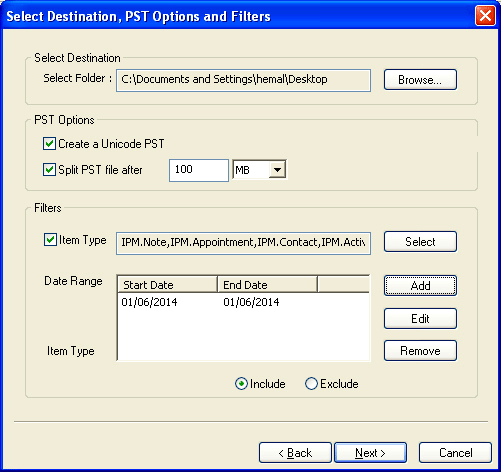
Task: Click the Select Folder path field
Action: 243,80
